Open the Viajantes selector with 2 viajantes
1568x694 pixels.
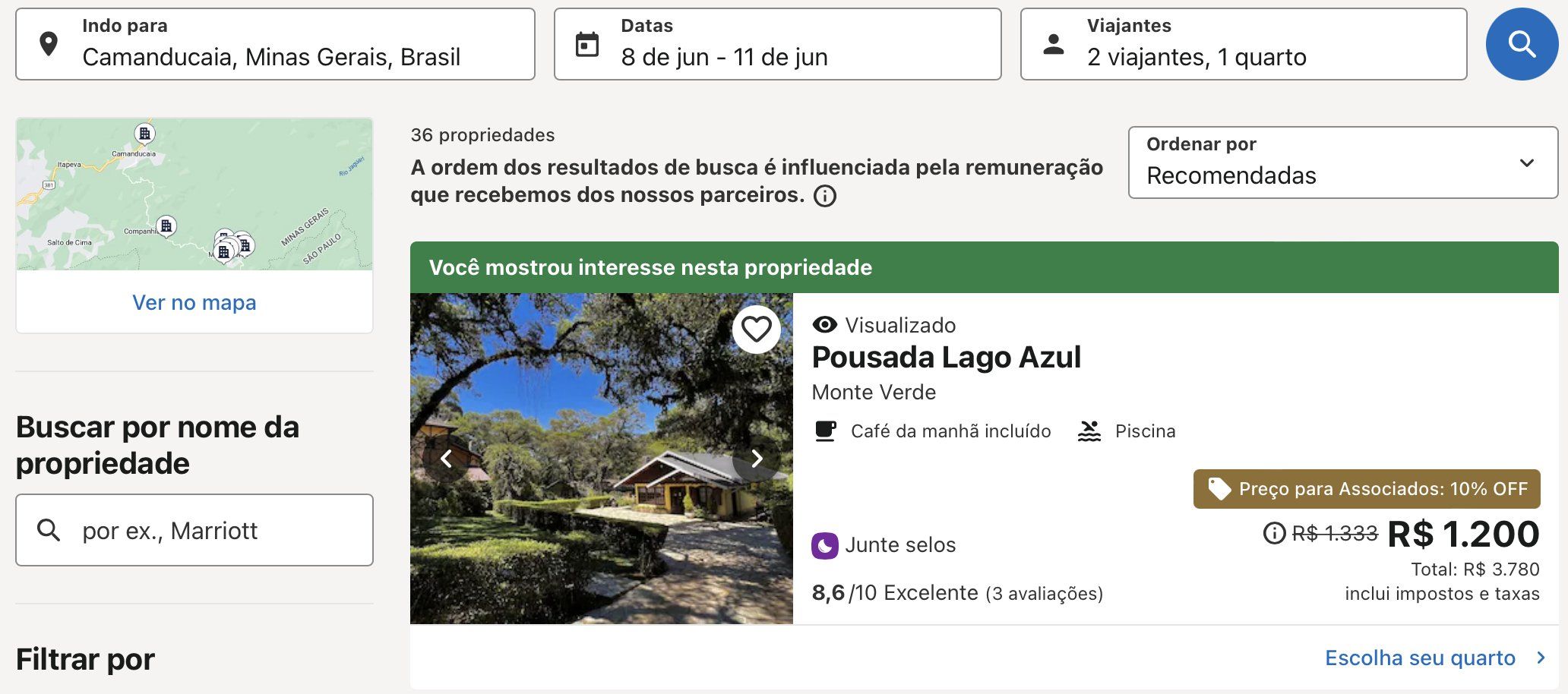coord(1244,44)
